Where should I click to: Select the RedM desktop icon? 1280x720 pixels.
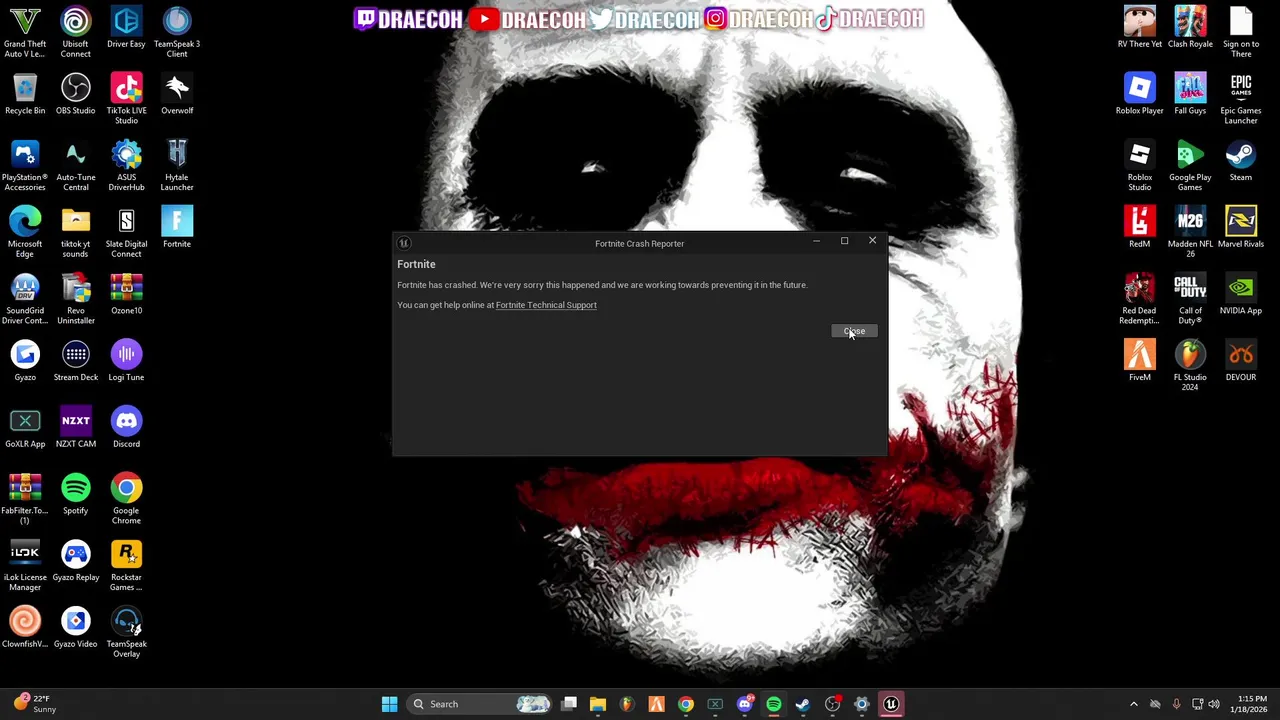click(1140, 227)
